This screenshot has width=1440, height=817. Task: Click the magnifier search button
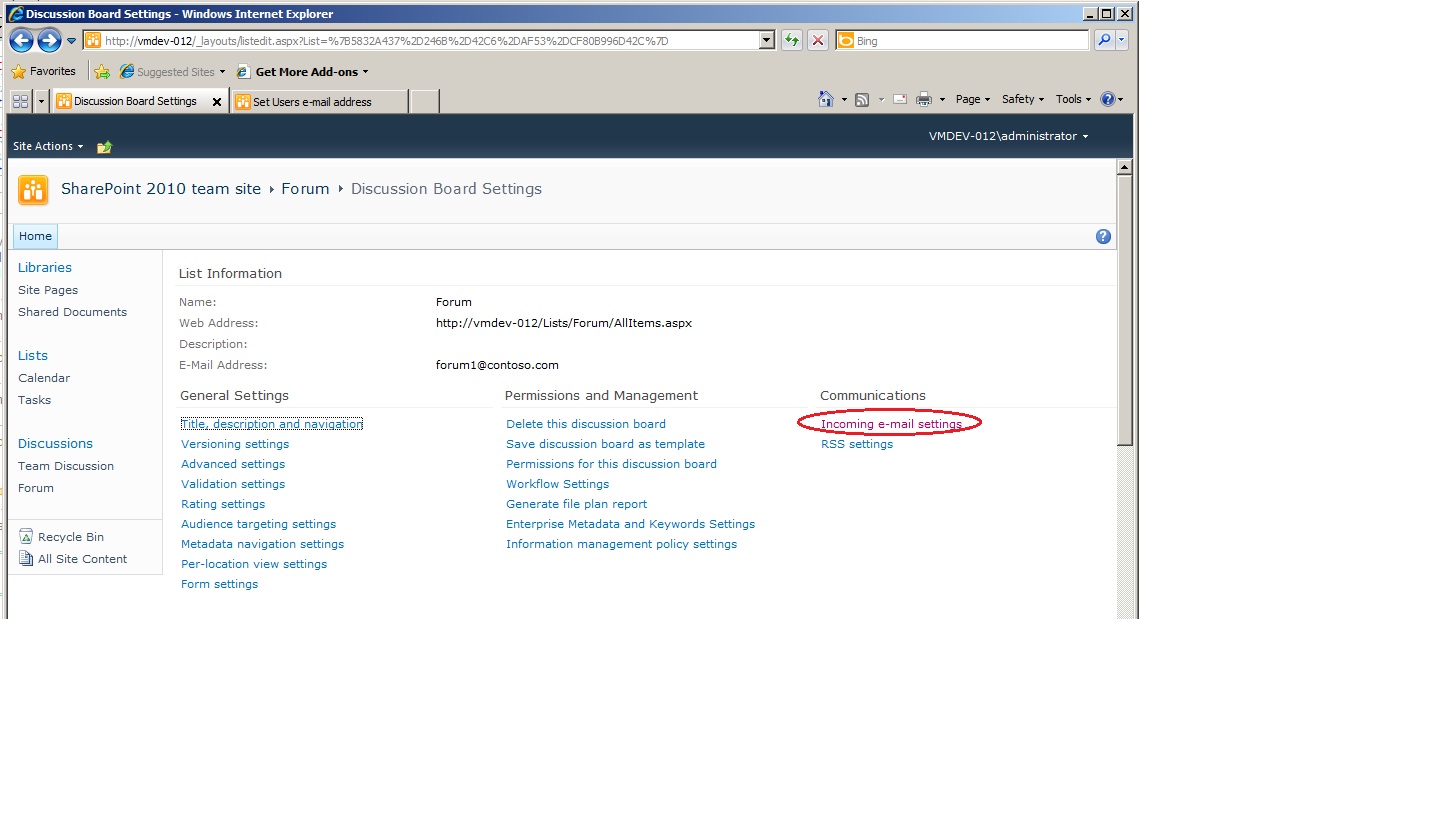click(1104, 41)
